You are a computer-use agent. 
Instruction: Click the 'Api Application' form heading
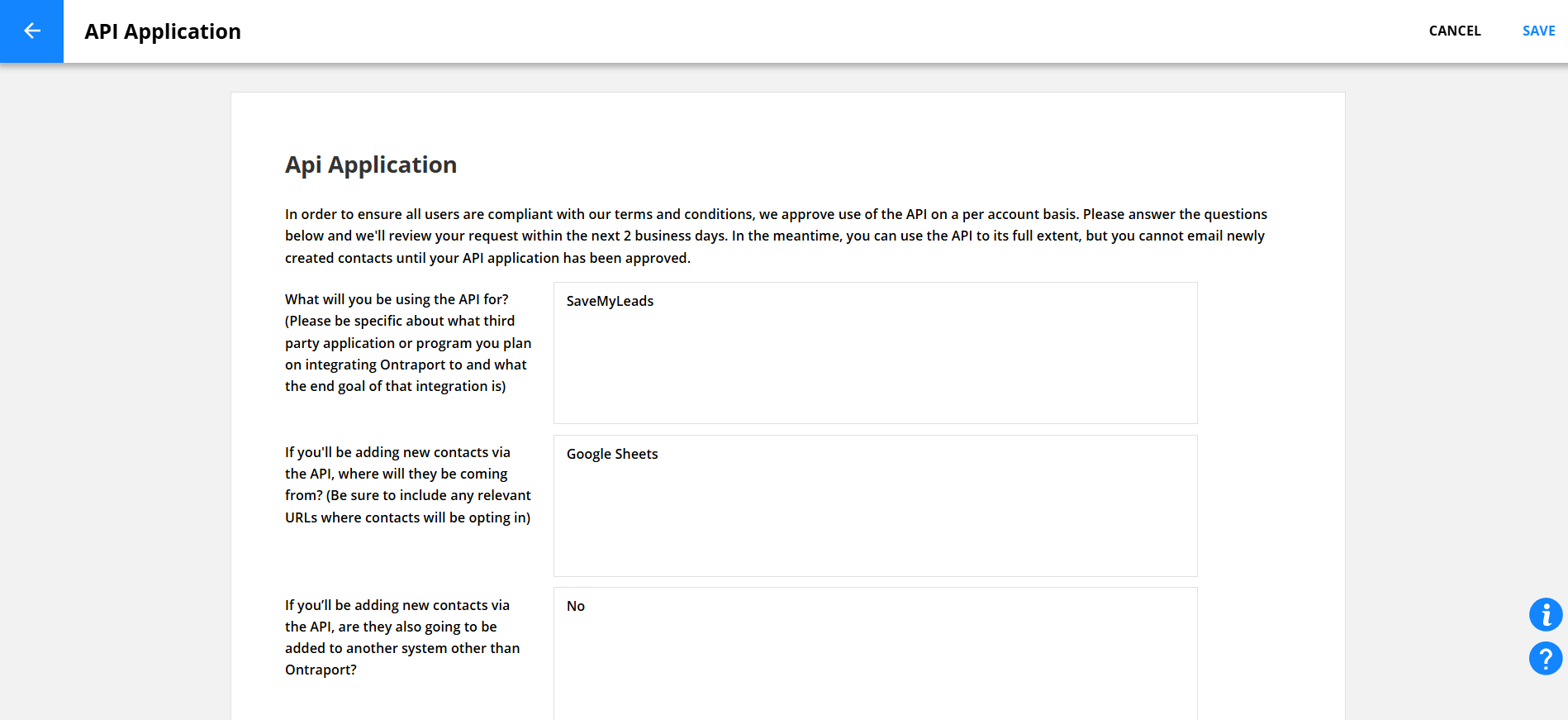click(371, 165)
